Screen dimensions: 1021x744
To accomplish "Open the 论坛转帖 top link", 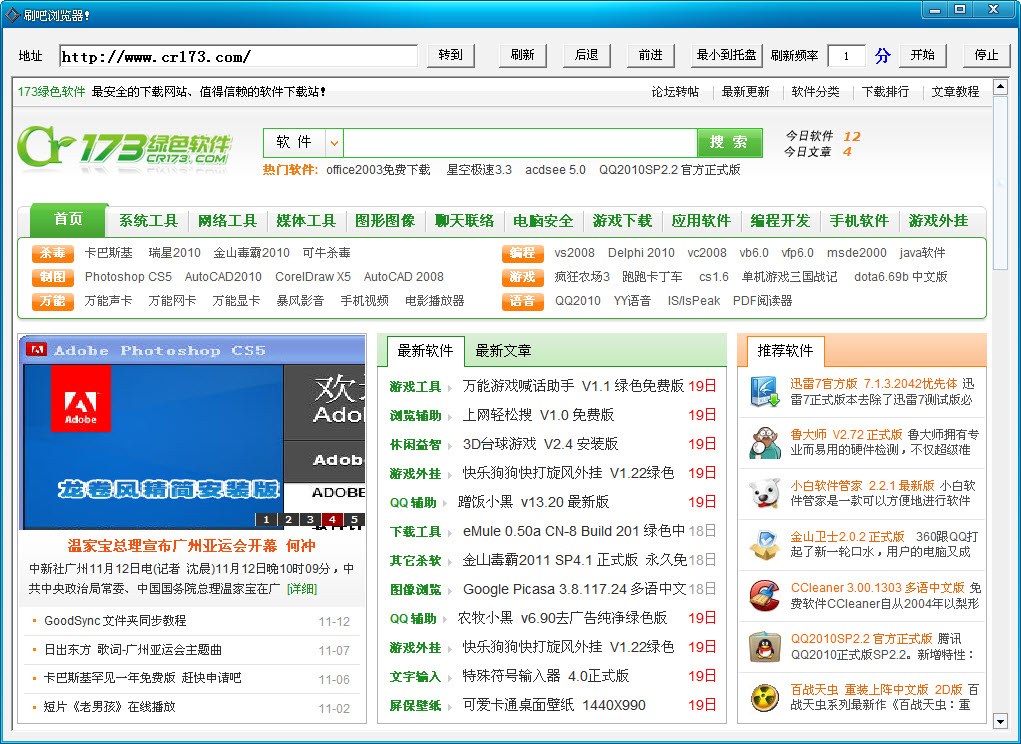I will coord(675,92).
